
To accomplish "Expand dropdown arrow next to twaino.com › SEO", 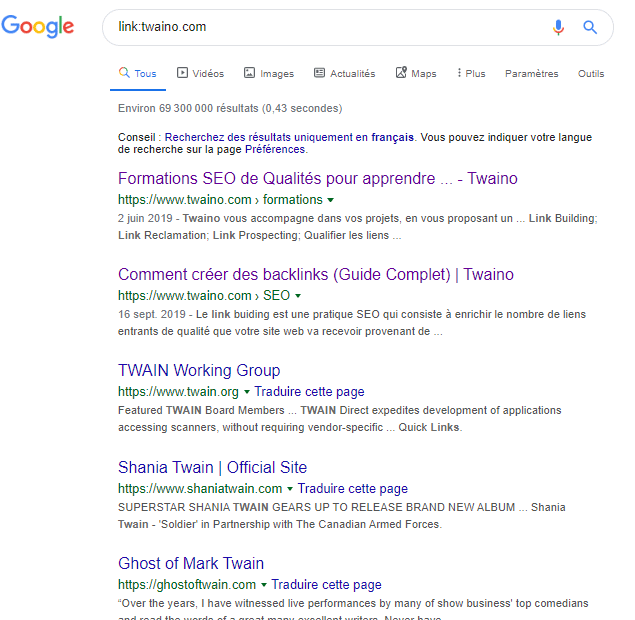I will 298,296.
